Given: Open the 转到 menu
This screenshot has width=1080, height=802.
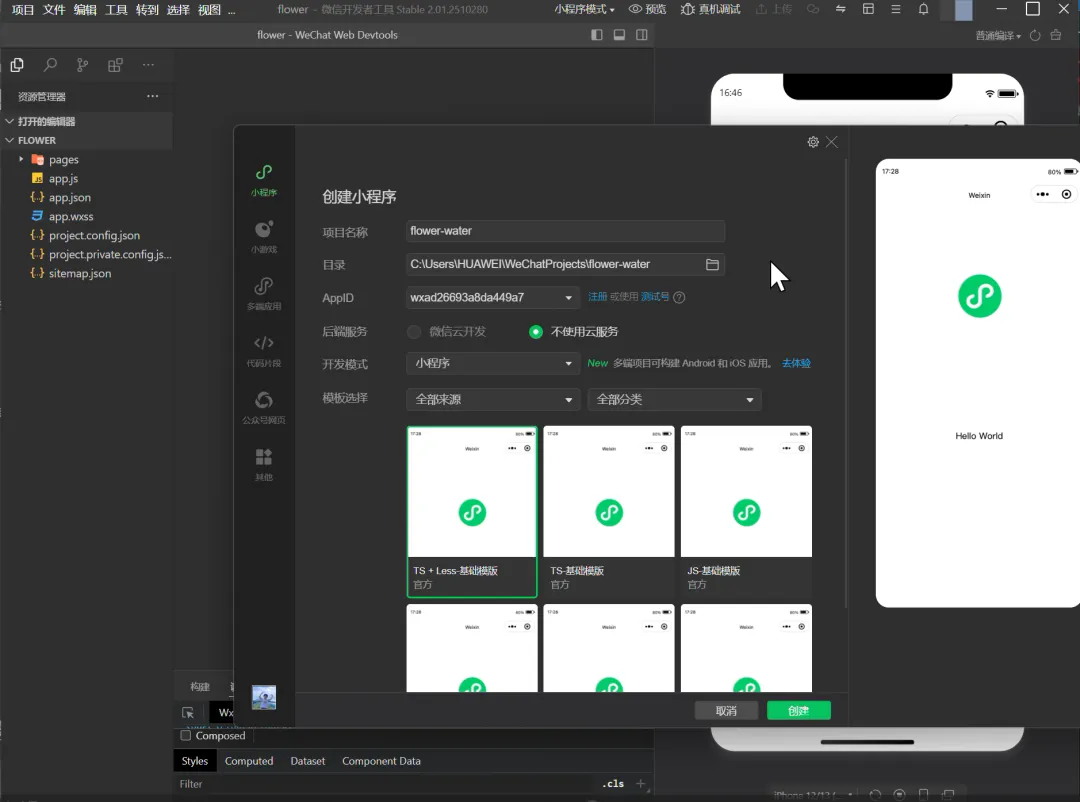Looking at the screenshot, I should tap(147, 10).
